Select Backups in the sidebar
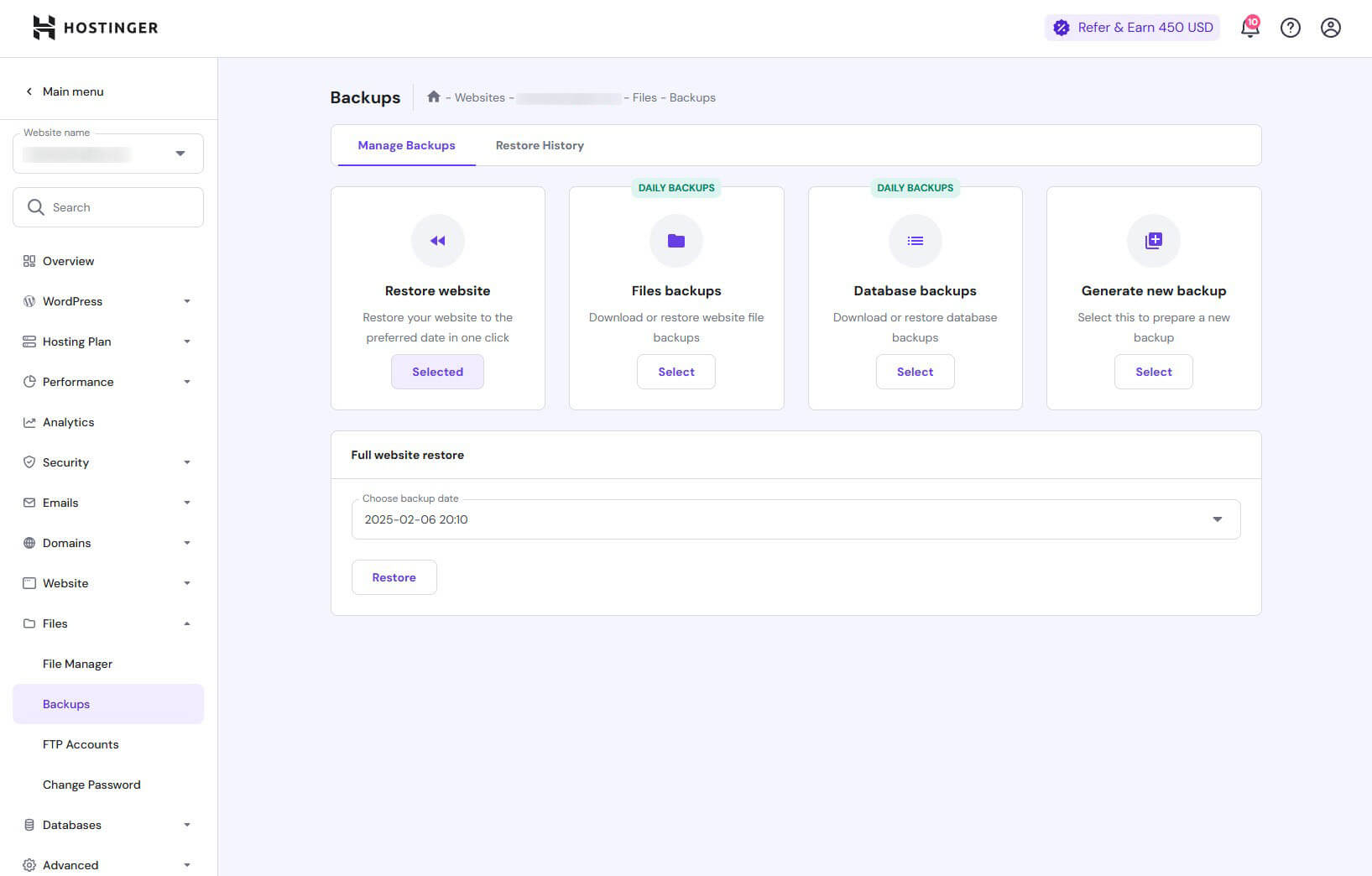The height and width of the screenshot is (876, 1372). 108,704
